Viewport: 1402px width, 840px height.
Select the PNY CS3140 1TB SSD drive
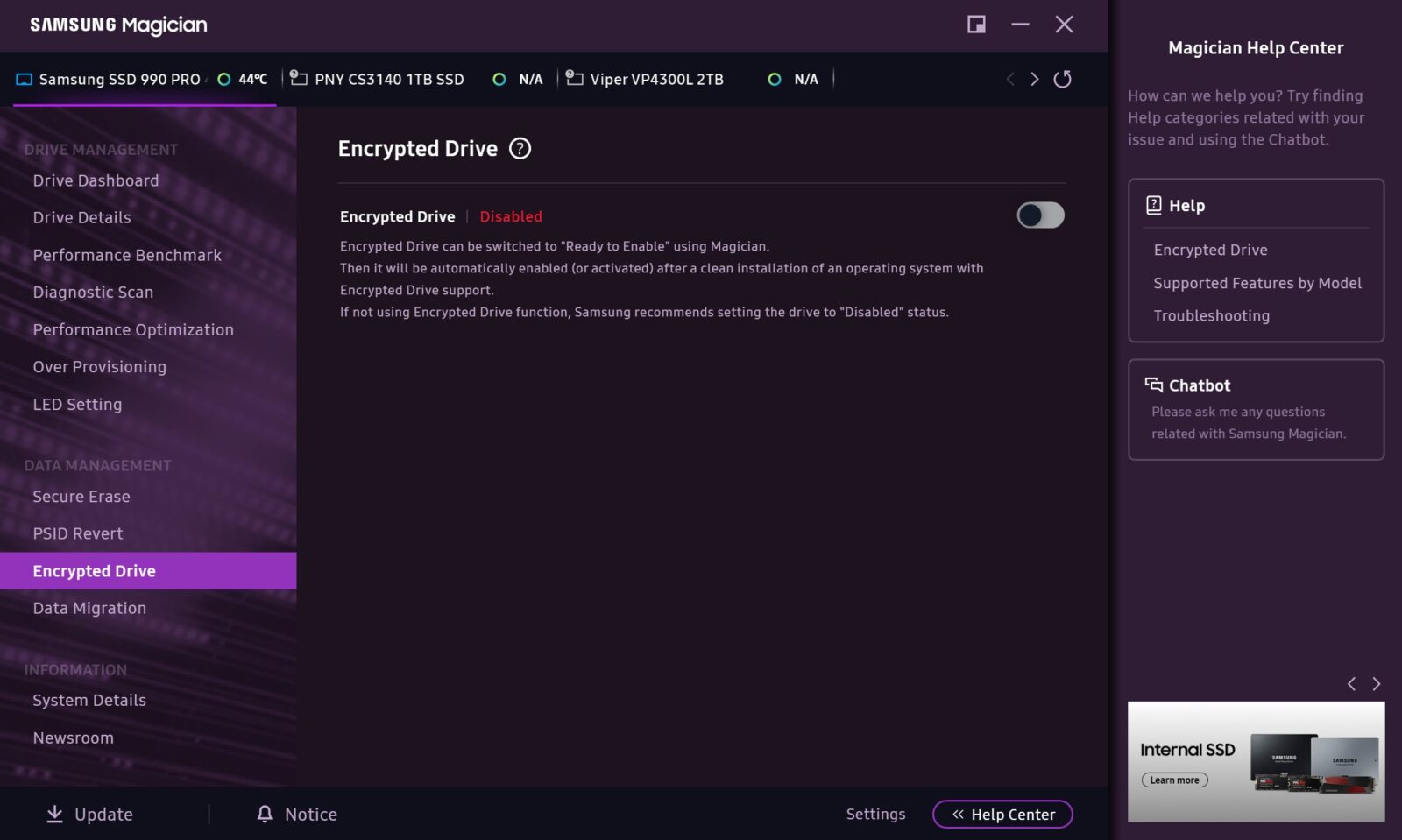(x=388, y=80)
